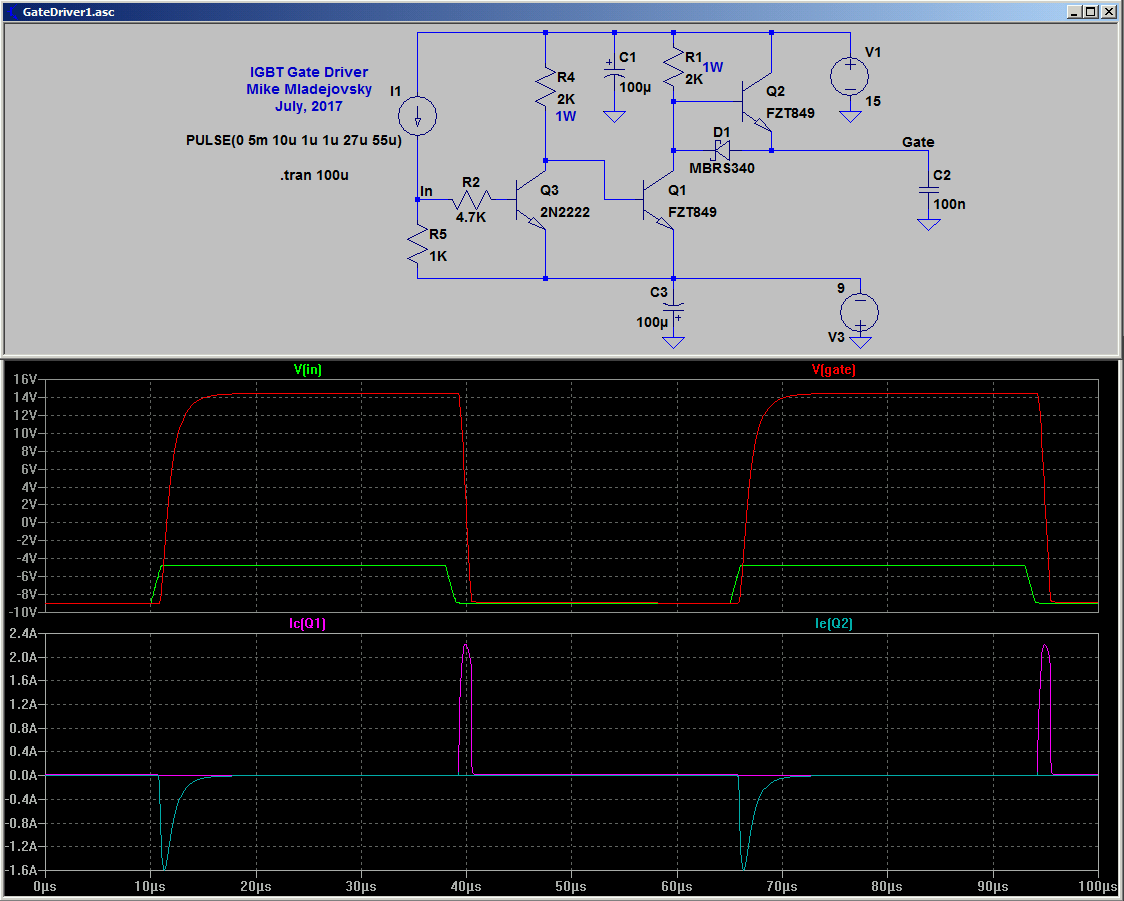Select resistor R2 symbol

point(472,199)
